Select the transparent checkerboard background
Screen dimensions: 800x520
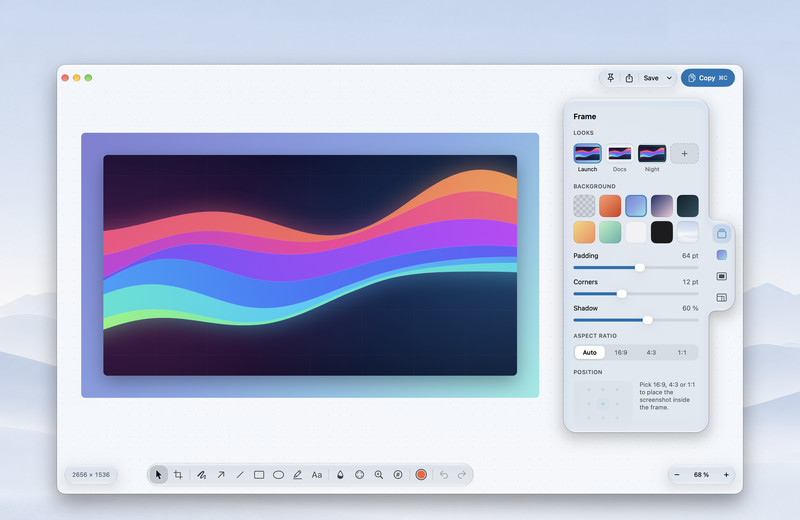click(584, 206)
